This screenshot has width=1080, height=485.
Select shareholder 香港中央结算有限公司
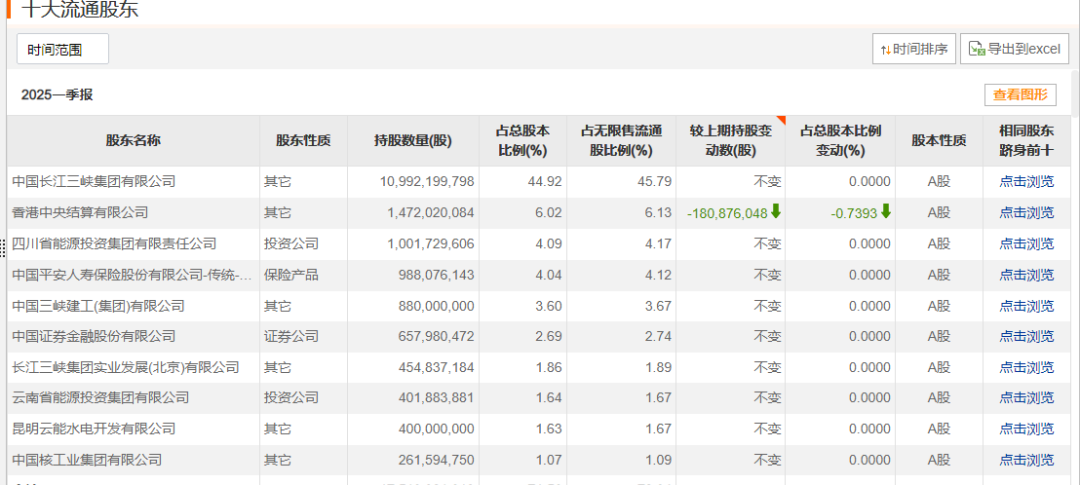[x=80, y=213]
